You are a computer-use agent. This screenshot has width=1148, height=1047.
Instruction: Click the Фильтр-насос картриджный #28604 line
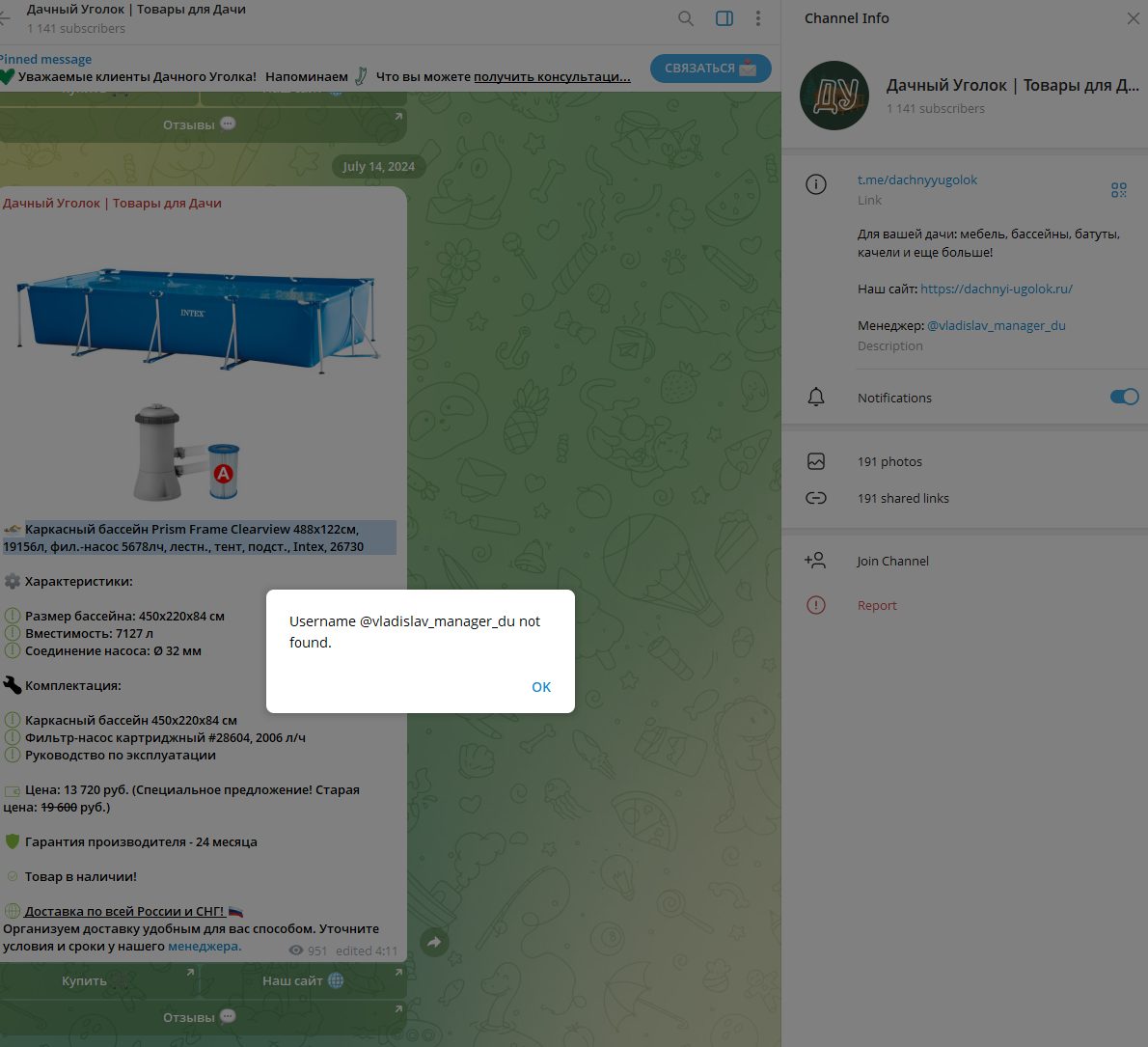pyautogui.click(x=166, y=738)
